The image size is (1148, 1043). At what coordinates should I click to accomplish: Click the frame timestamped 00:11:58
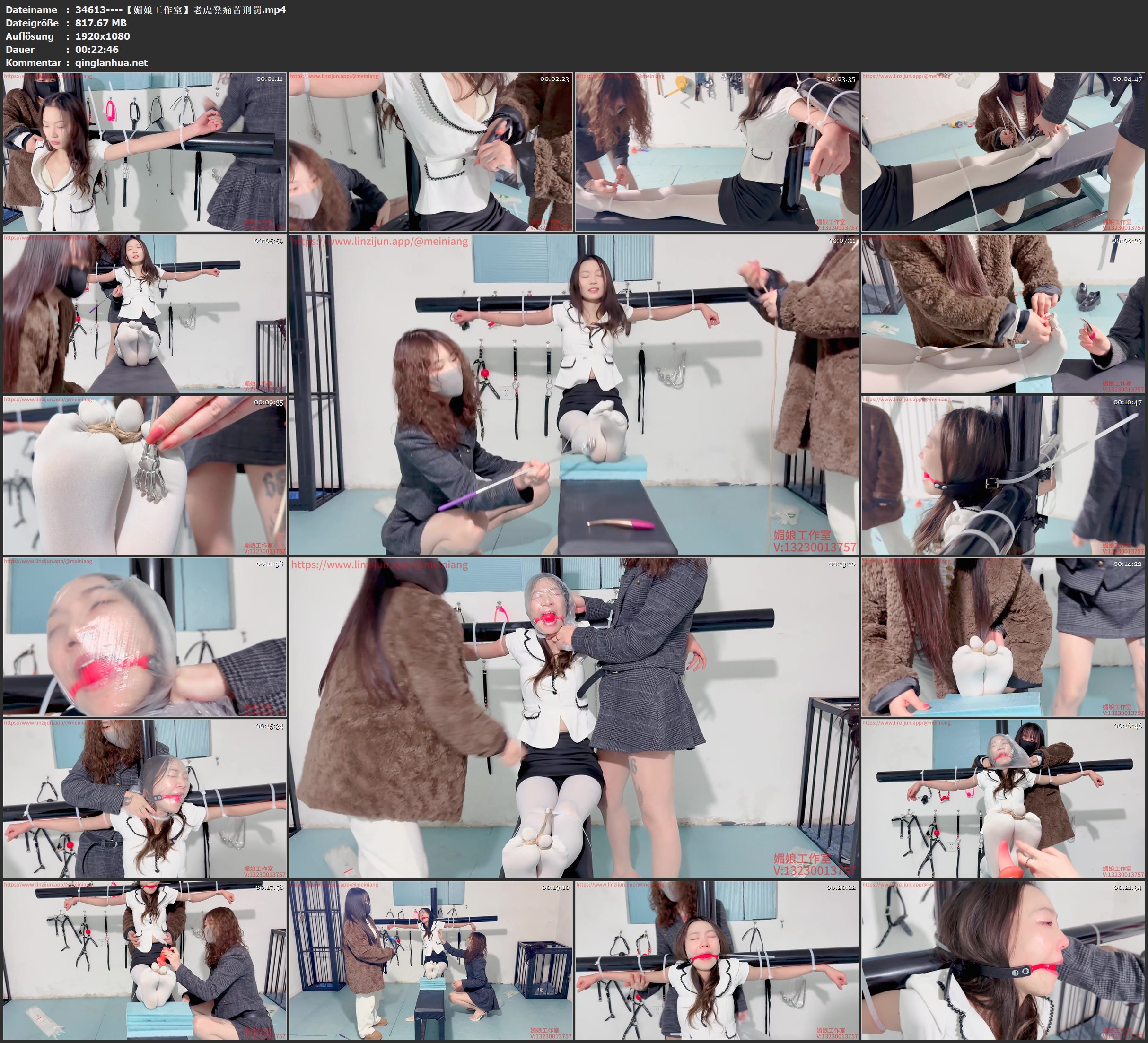click(x=145, y=636)
